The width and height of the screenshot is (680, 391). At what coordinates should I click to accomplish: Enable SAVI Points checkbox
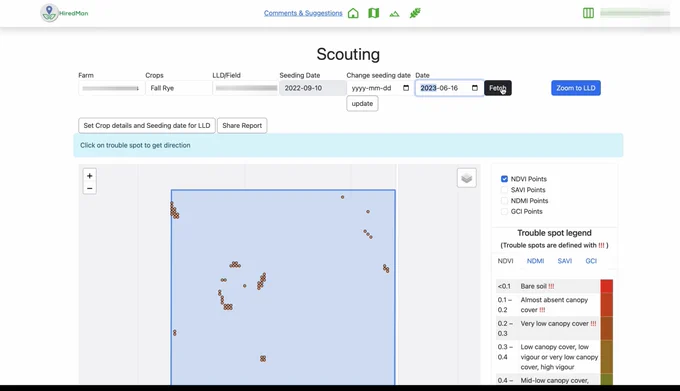tap(504, 189)
